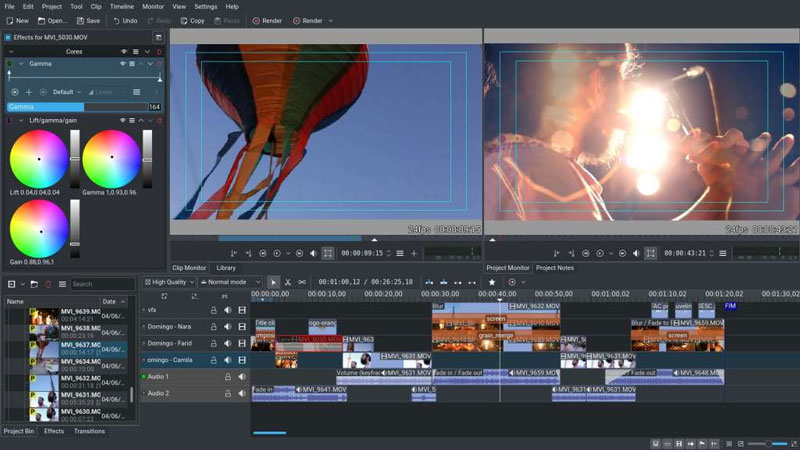Screen dimensions: 800x450
Task: Mute the Audio 1 track
Action: point(242,377)
